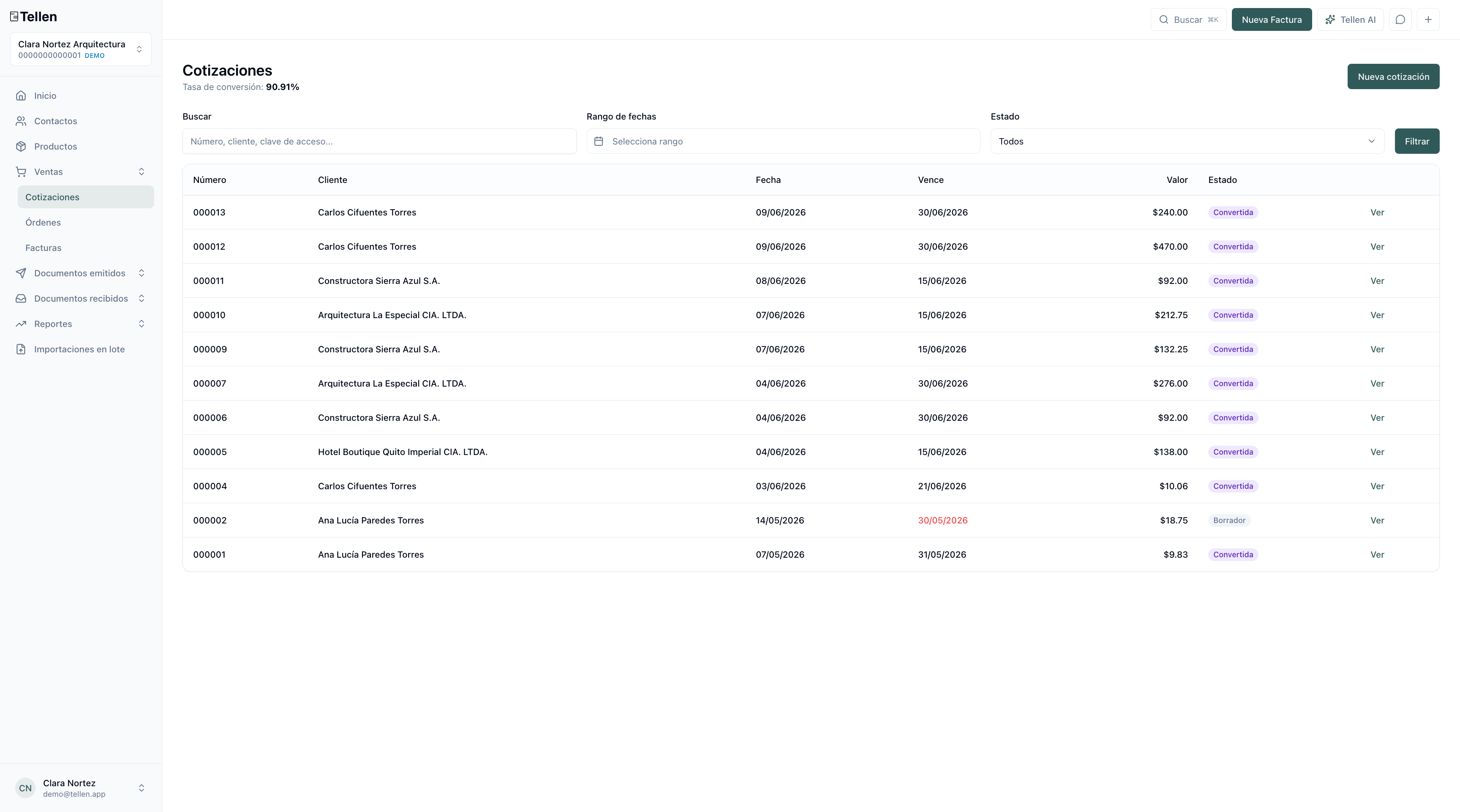1460x812 pixels.
Task: Click the 90.91% conversion rate value
Action: pyautogui.click(x=282, y=87)
